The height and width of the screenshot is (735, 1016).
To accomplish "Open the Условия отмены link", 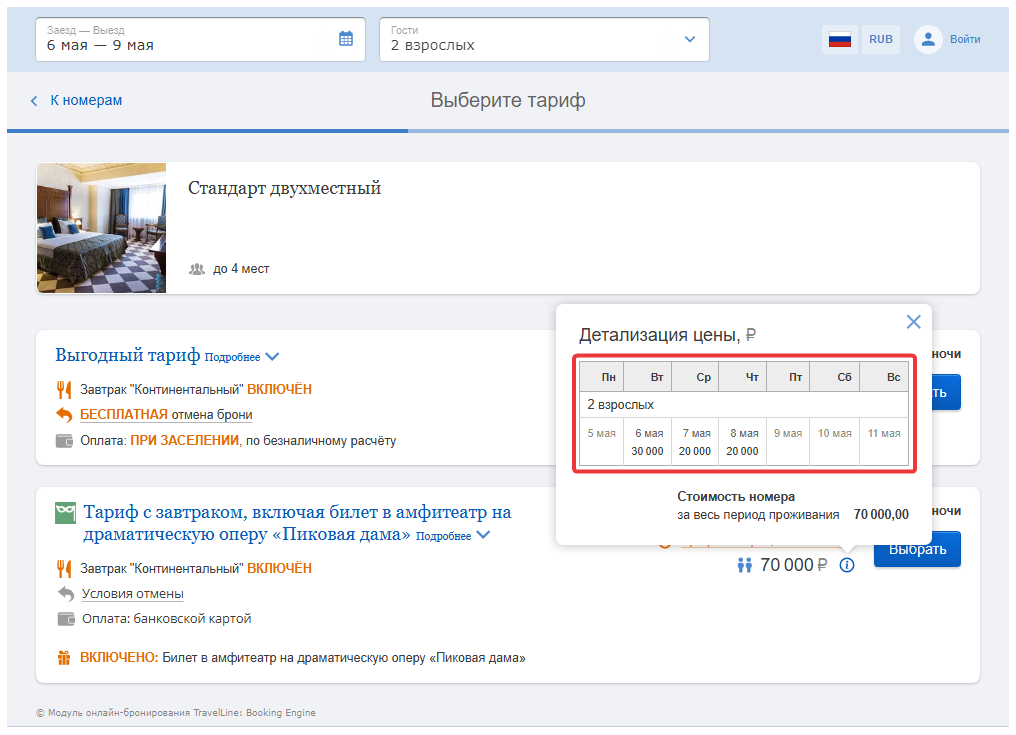I will point(133,594).
